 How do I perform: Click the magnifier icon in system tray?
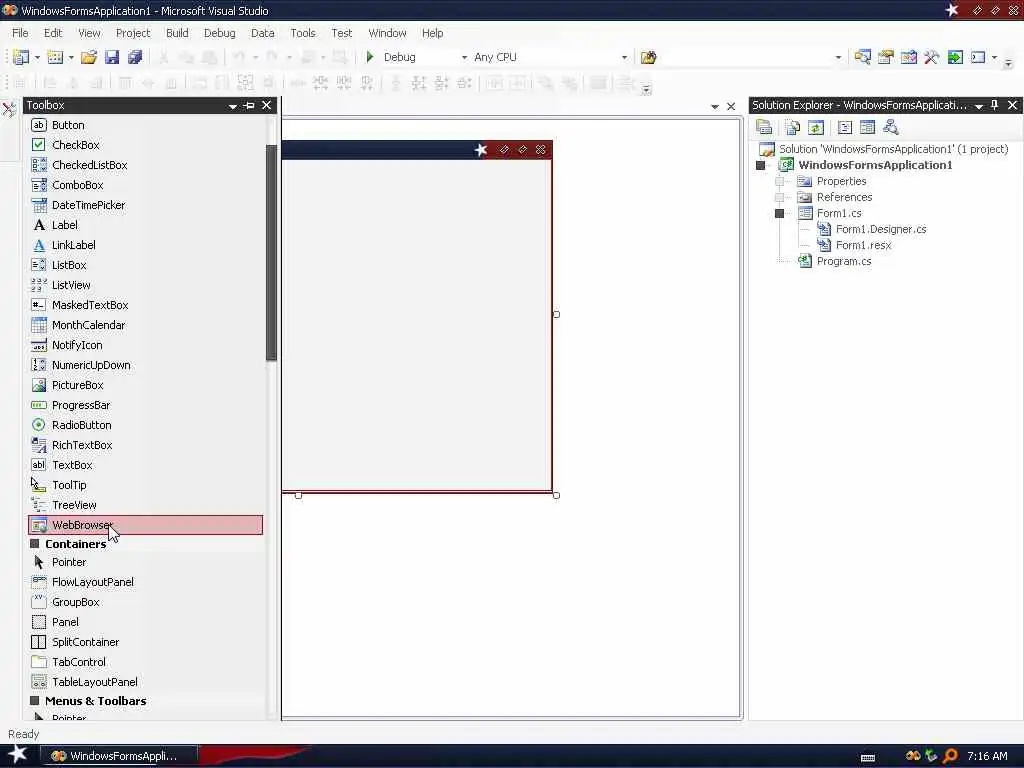(x=950, y=756)
